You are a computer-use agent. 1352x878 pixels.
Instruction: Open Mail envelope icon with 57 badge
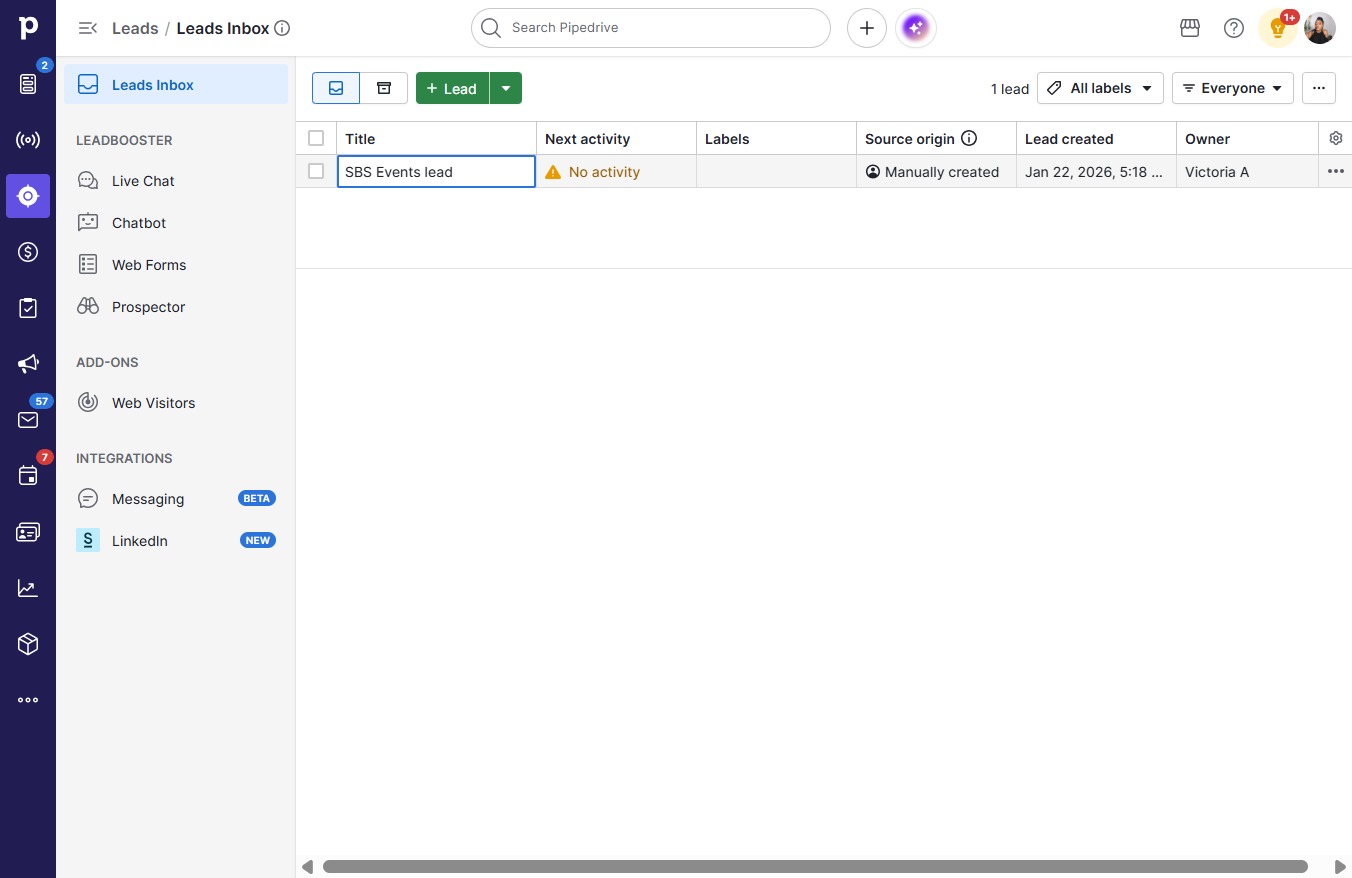(28, 420)
